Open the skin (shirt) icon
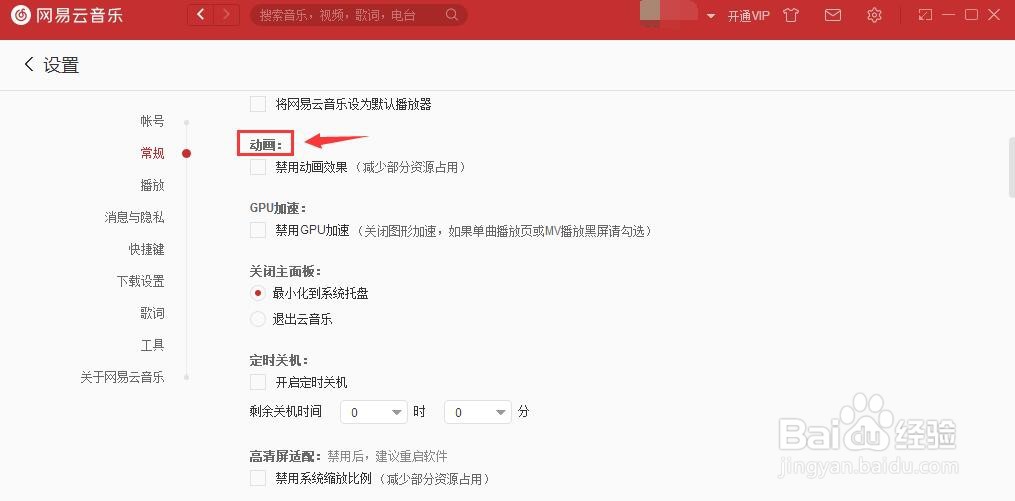This screenshot has height=501, width=1015. tap(790, 15)
